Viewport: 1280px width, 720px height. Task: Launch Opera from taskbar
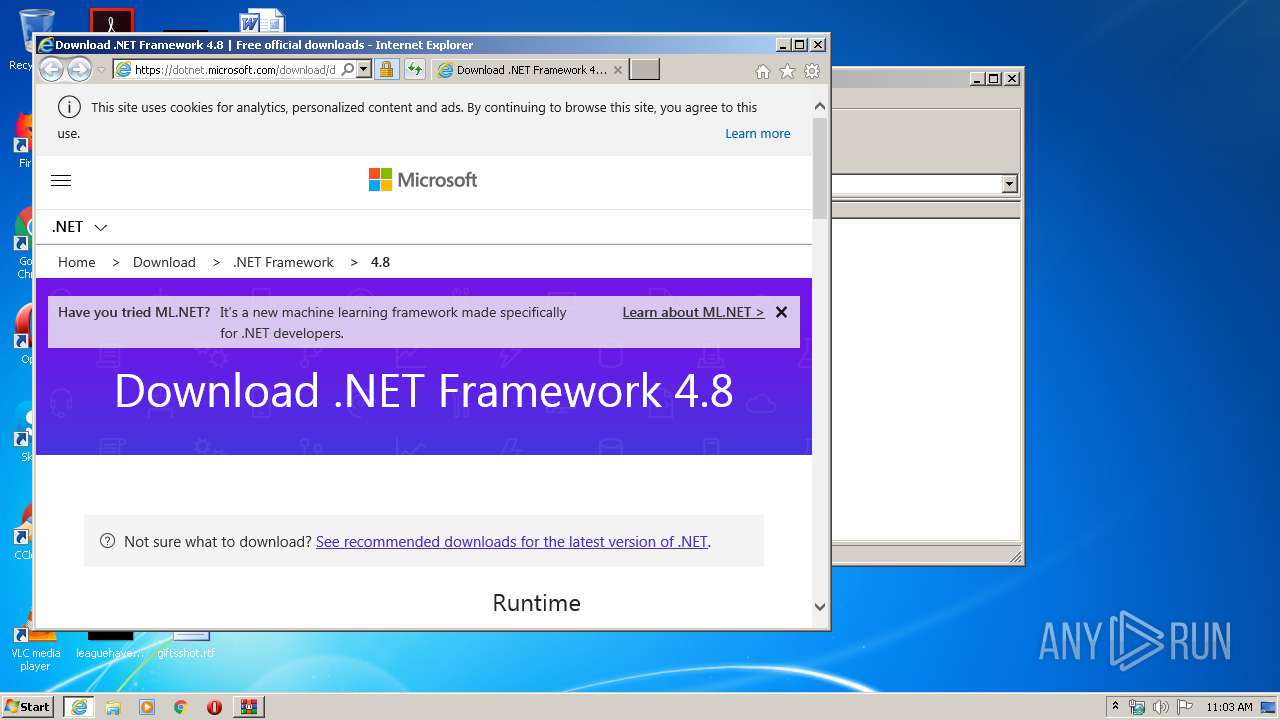[214, 707]
